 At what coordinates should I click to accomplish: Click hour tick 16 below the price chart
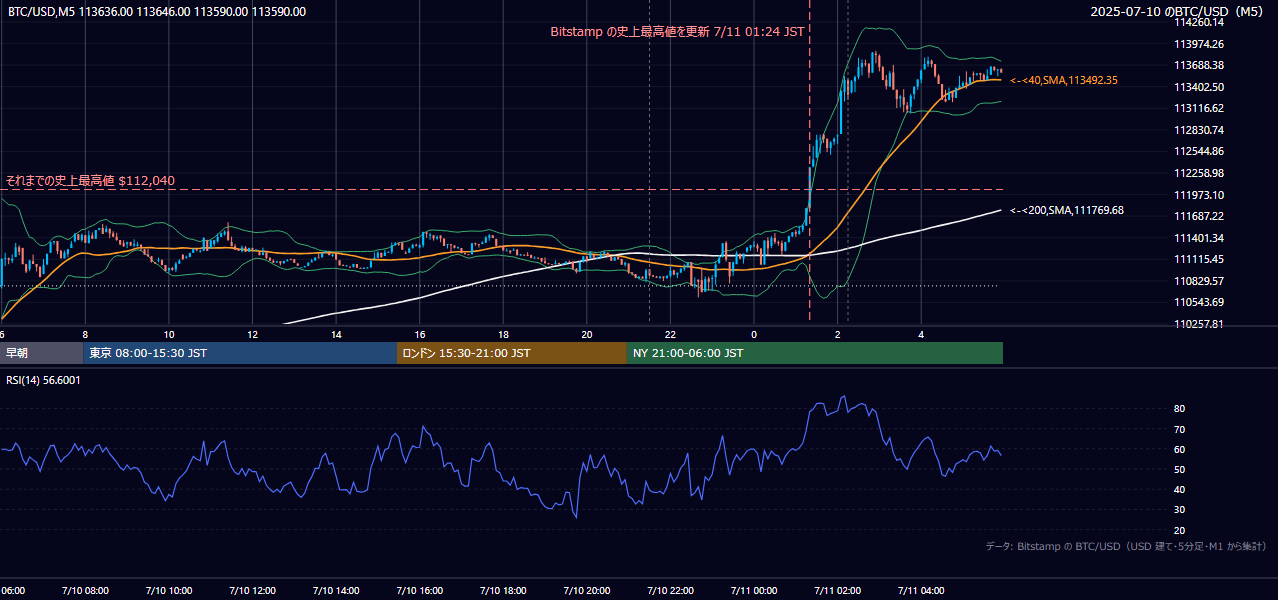pos(420,334)
